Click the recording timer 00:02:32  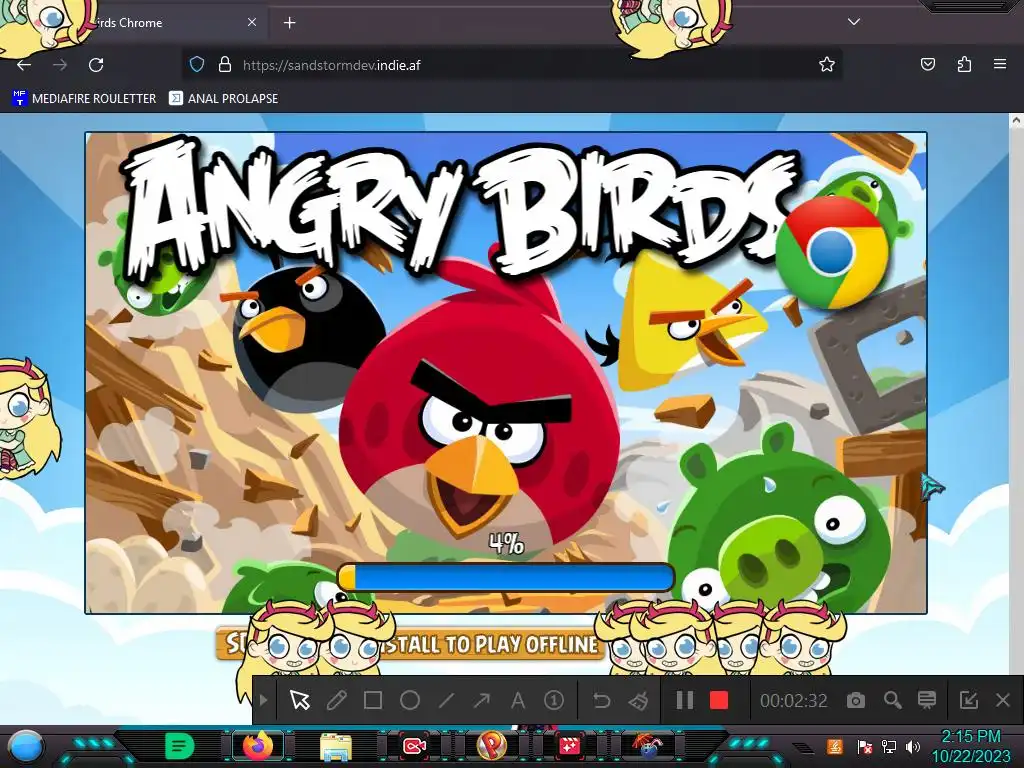click(x=793, y=701)
